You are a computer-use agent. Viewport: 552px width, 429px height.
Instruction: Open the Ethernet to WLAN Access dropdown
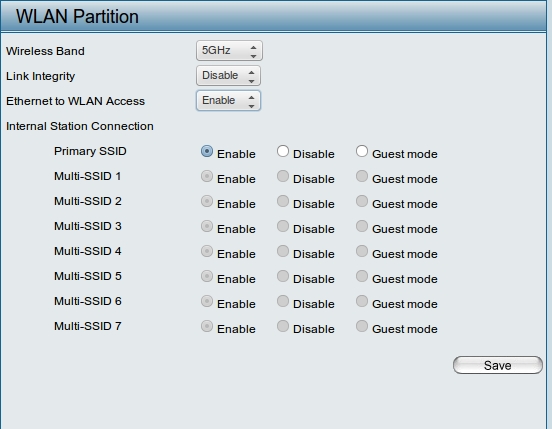228,100
